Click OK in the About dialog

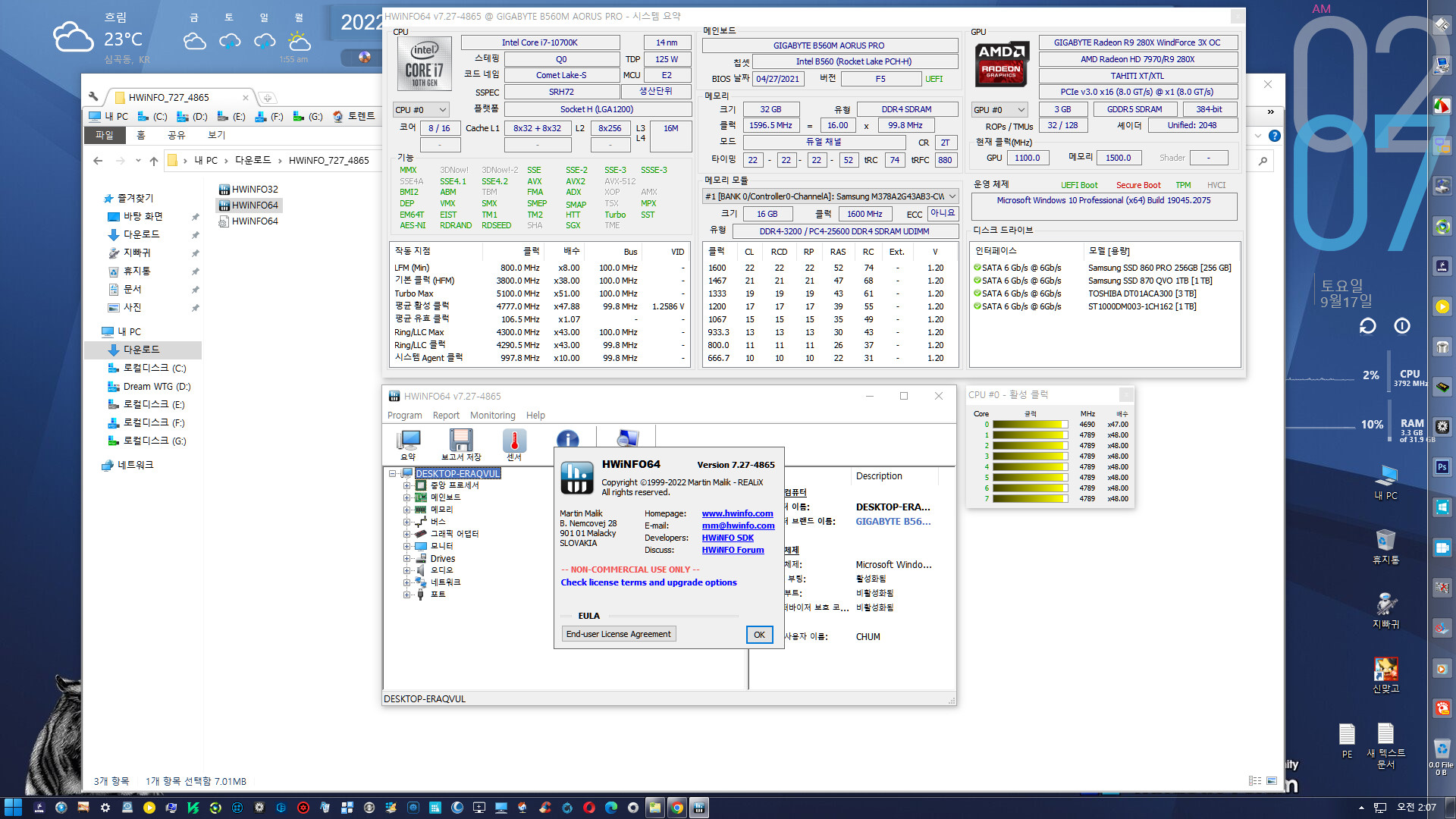[759, 635]
